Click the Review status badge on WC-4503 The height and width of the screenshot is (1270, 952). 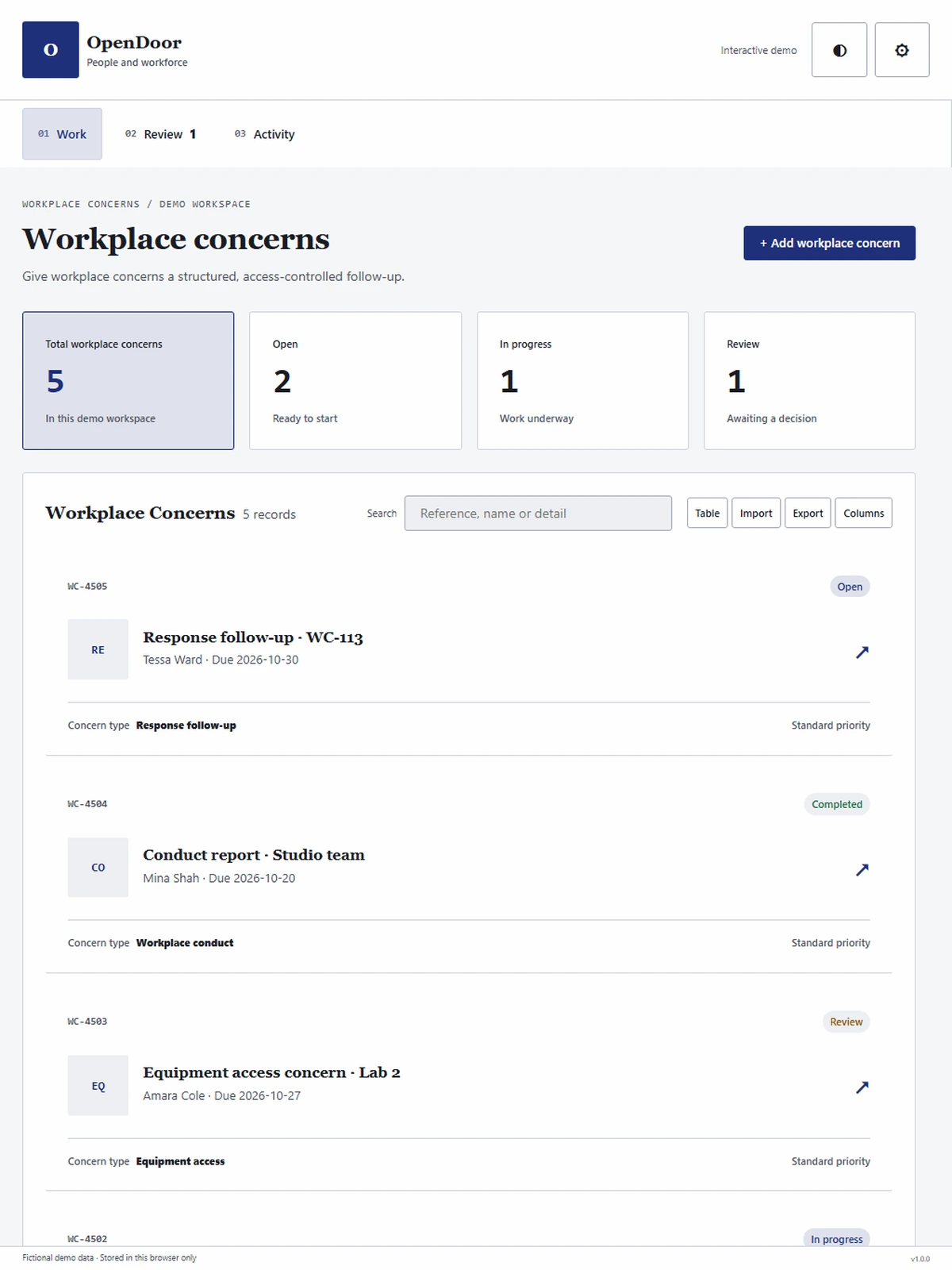[846, 1022]
